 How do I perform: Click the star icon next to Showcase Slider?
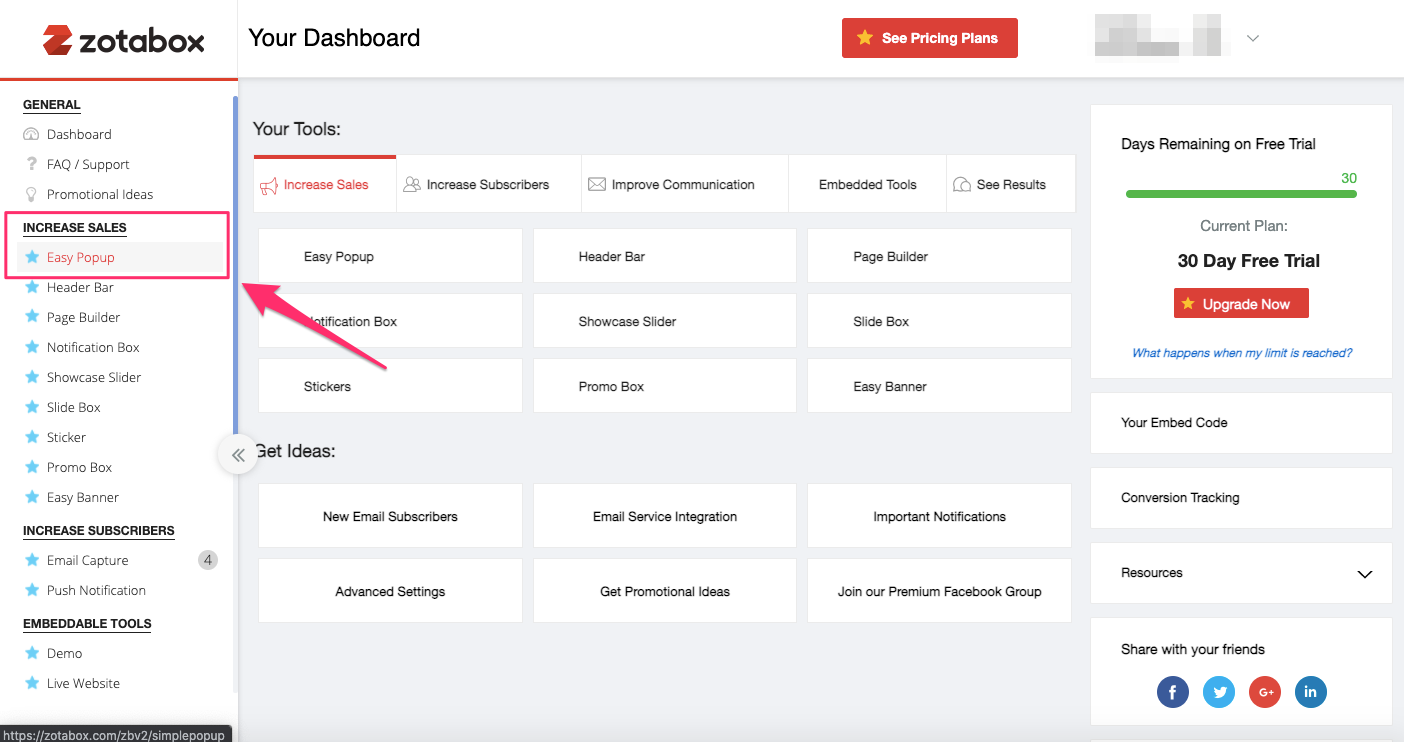[x=32, y=377]
